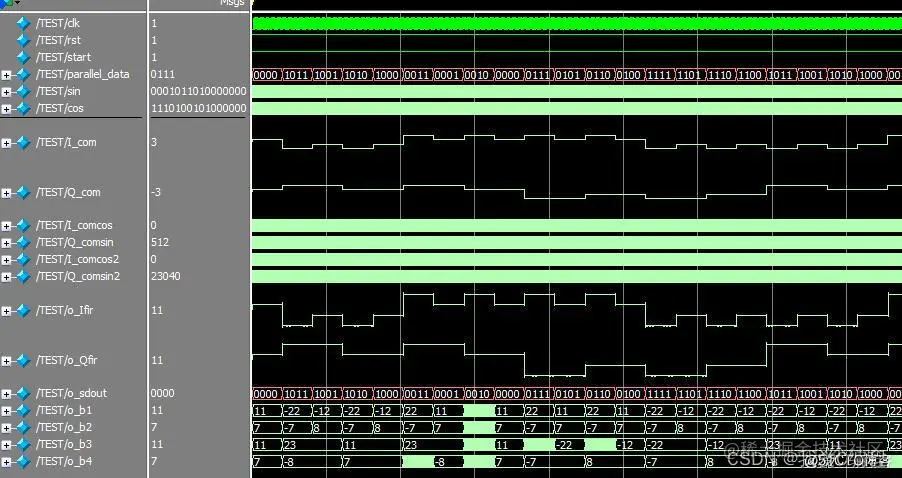Click the /TEST/I_com diamond icon
This screenshot has height=478, width=902.
pyautogui.click(x=23, y=142)
